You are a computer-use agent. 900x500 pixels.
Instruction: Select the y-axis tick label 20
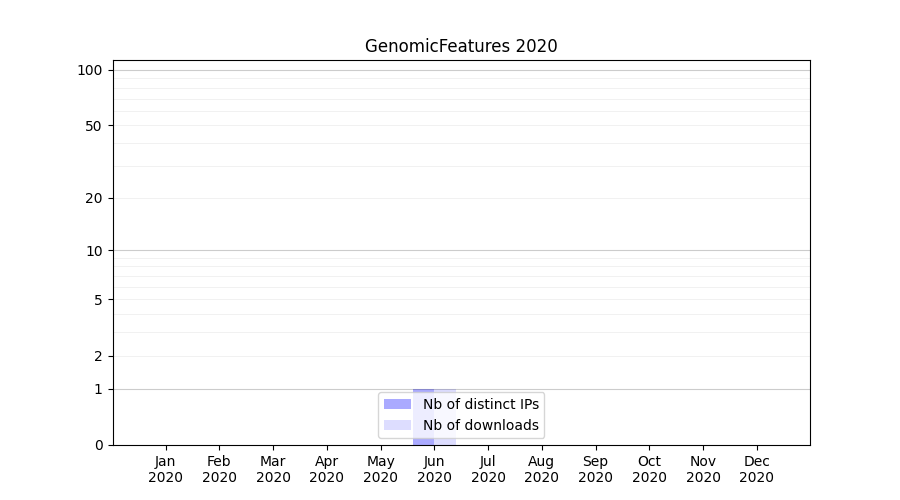93,198
